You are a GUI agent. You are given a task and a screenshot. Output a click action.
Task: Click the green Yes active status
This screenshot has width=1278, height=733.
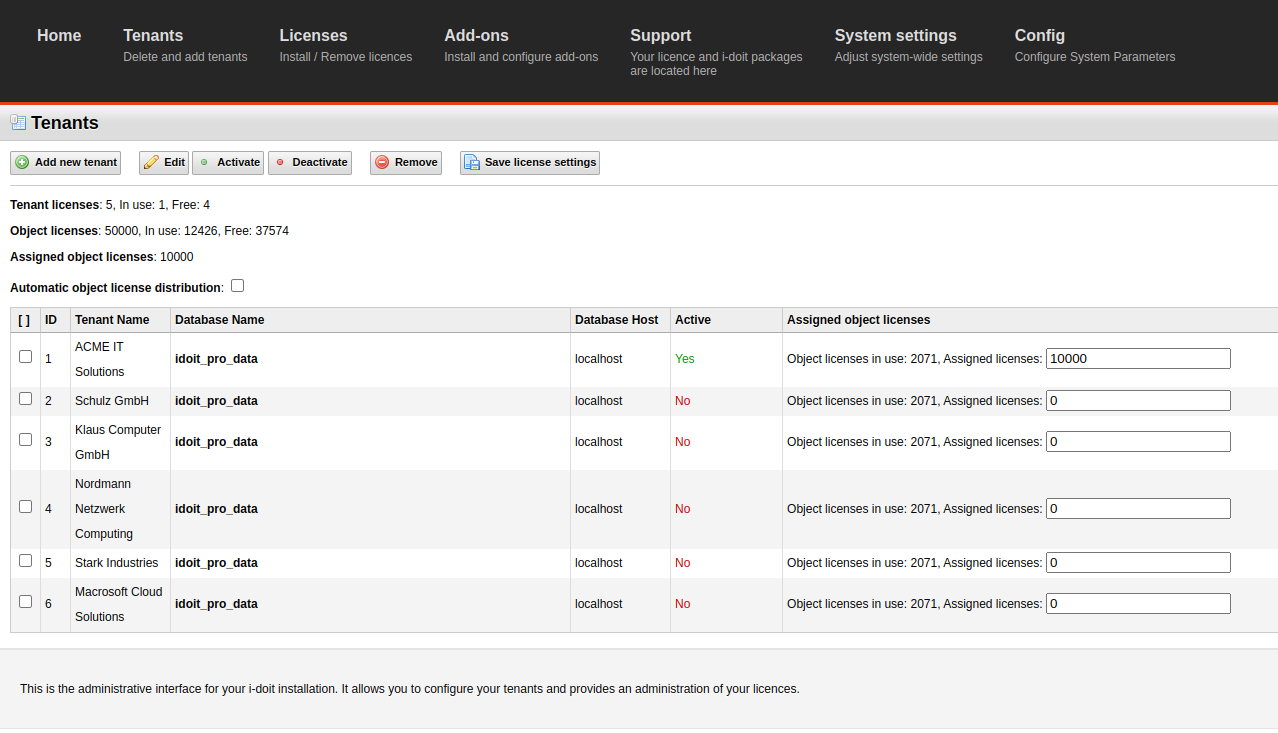coord(685,359)
